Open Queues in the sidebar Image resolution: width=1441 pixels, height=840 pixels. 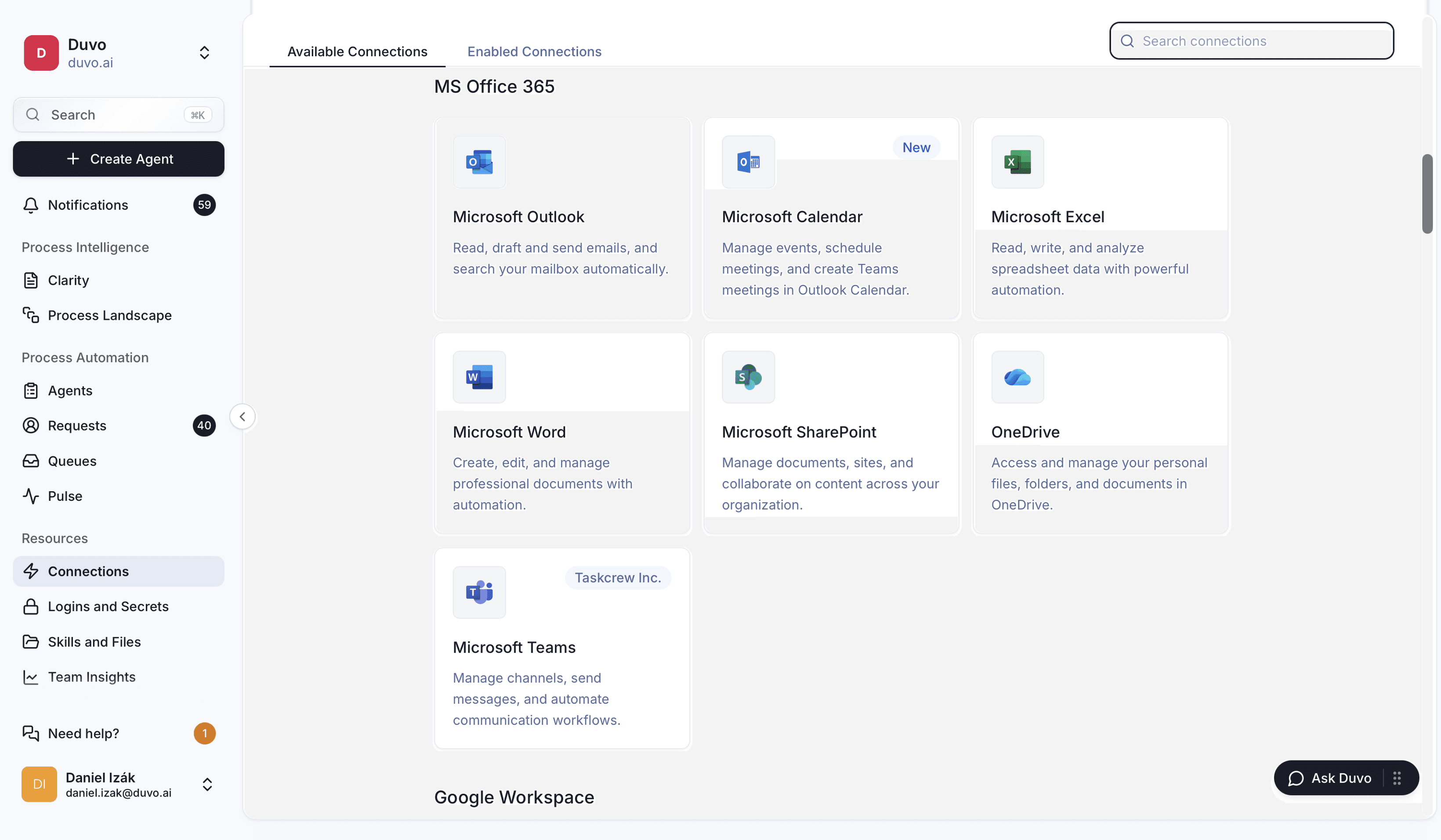pyautogui.click(x=118, y=461)
